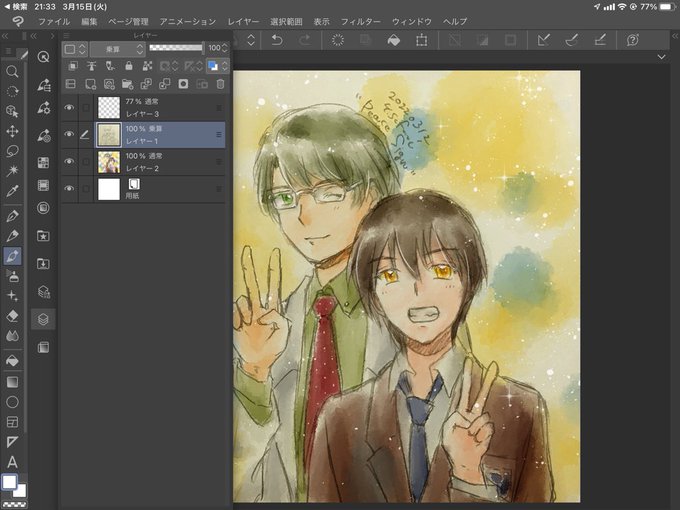Click the command bar up-down stepper arrows
Screen dimensions: 680x510
[x=251, y=40]
